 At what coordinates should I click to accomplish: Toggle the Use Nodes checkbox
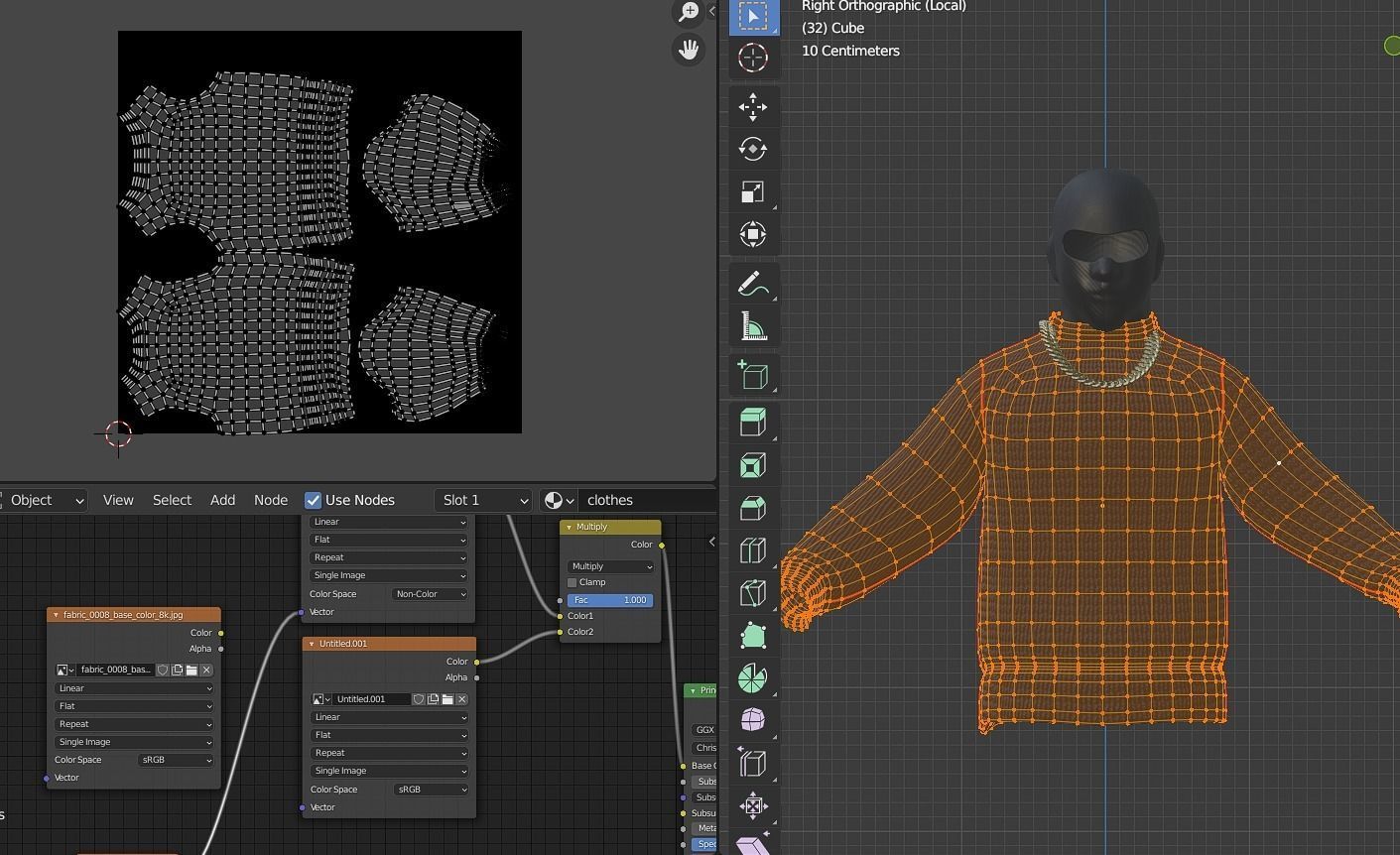pos(313,500)
